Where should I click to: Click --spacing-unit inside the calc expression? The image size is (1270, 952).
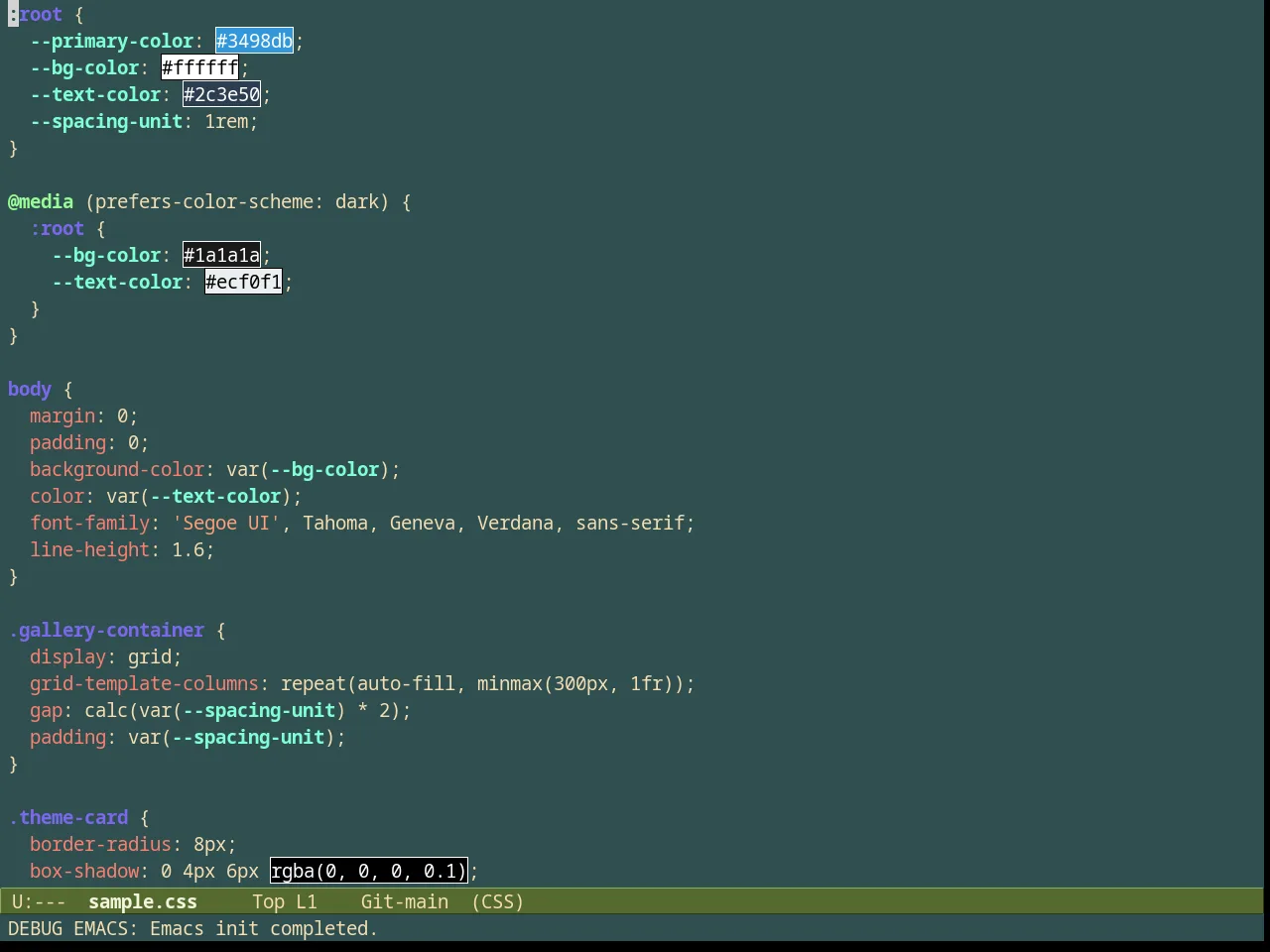[259, 710]
